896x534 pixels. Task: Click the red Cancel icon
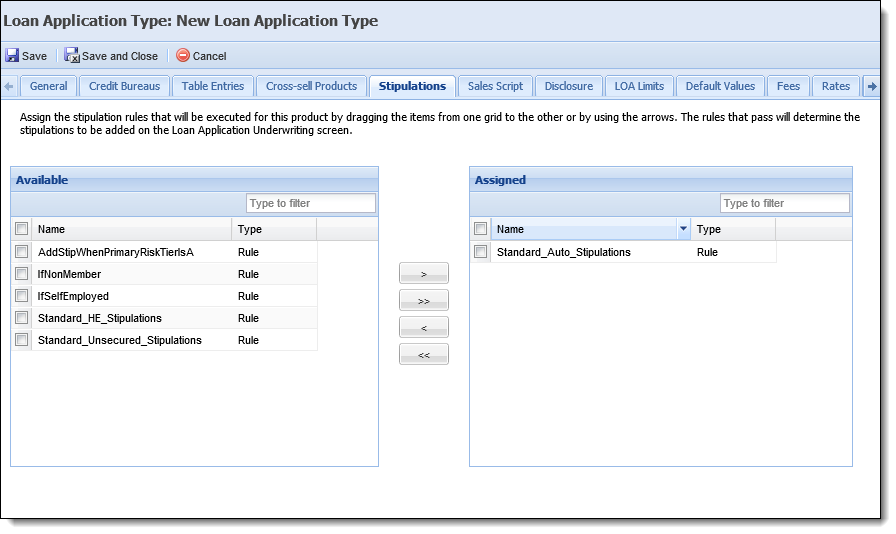pyautogui.click(x=183, y=55)
